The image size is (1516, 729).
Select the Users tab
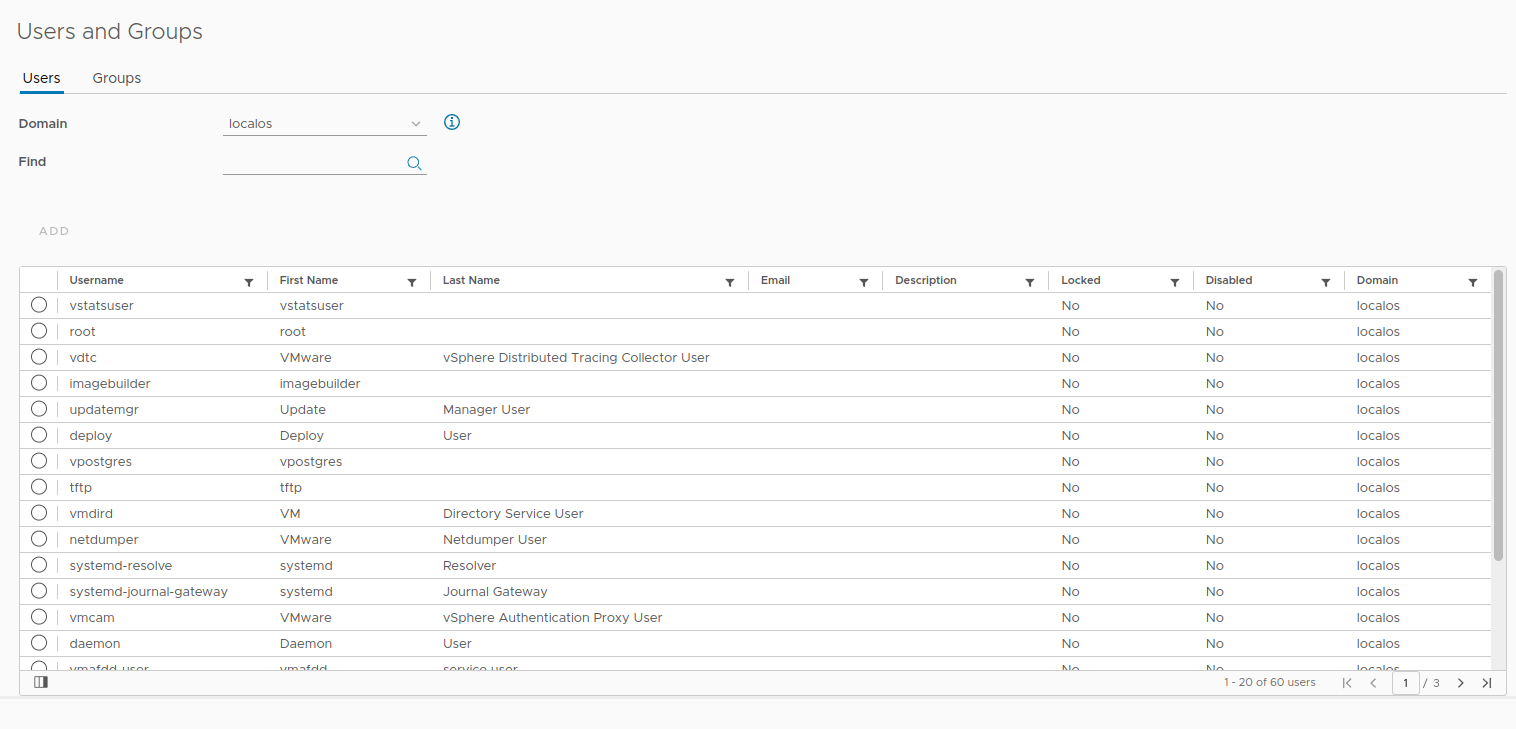pyautogui.click(x=42, y=78)
